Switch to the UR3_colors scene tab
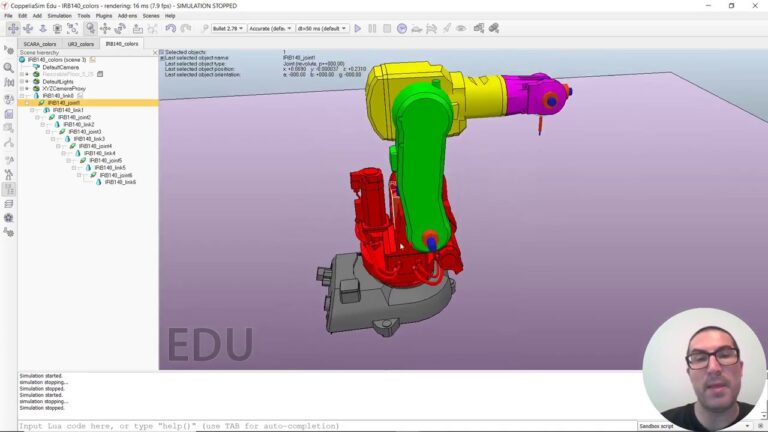768x432 pixels. (81, 44)
